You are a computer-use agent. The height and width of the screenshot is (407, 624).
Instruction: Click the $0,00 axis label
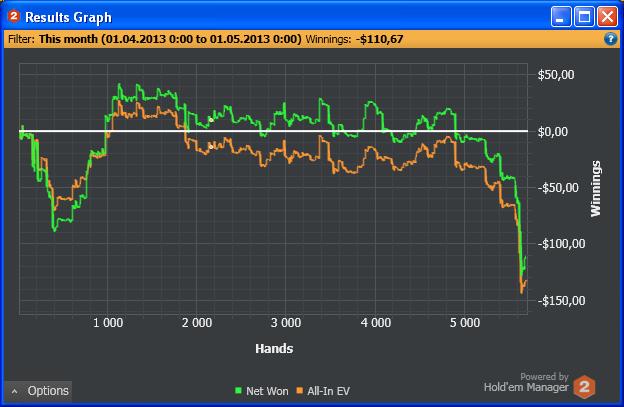click(553, 132)
